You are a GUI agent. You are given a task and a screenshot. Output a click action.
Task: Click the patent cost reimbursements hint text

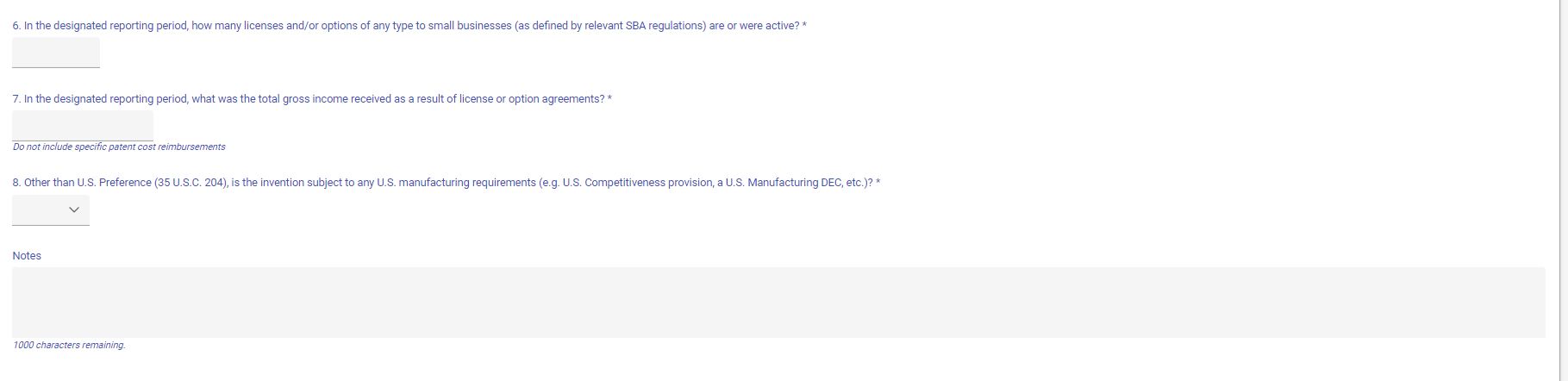(x=119, y=147)
